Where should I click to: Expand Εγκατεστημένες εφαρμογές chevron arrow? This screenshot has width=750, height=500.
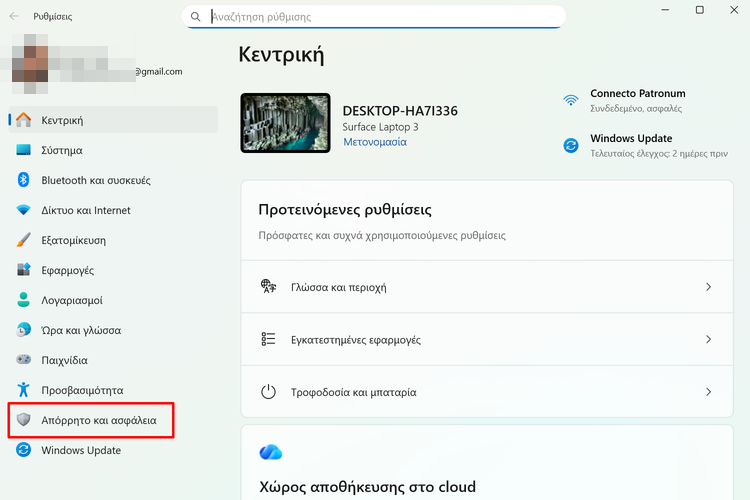coord(708,340)
